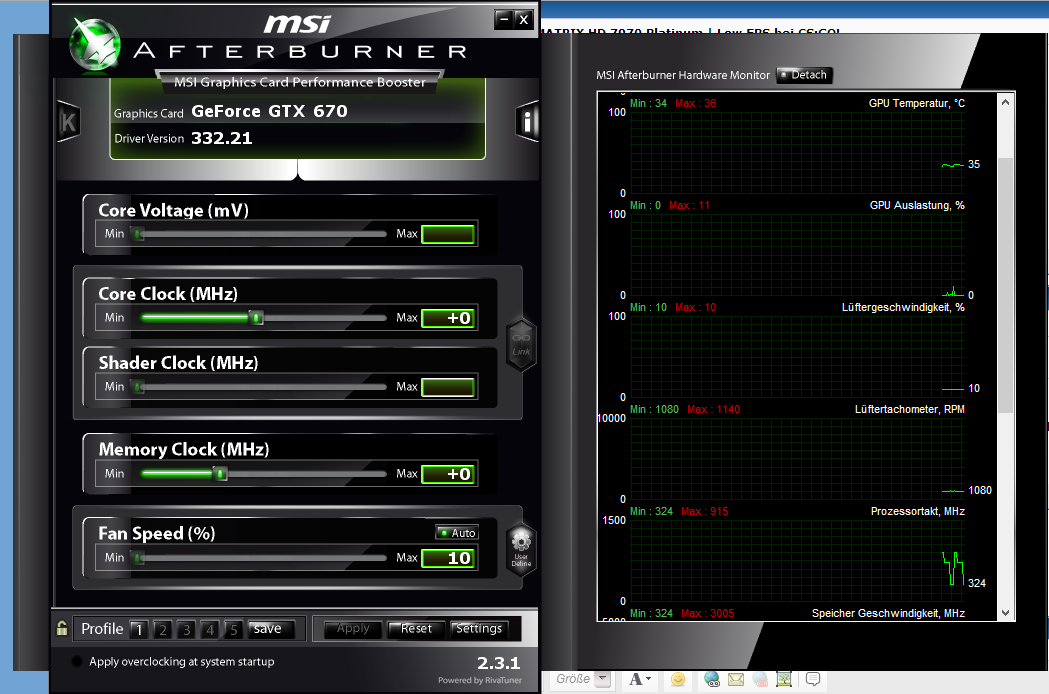
Task: Click the Lüftergeschwindigkeit graph label
Action: click(x=903, y=307)
